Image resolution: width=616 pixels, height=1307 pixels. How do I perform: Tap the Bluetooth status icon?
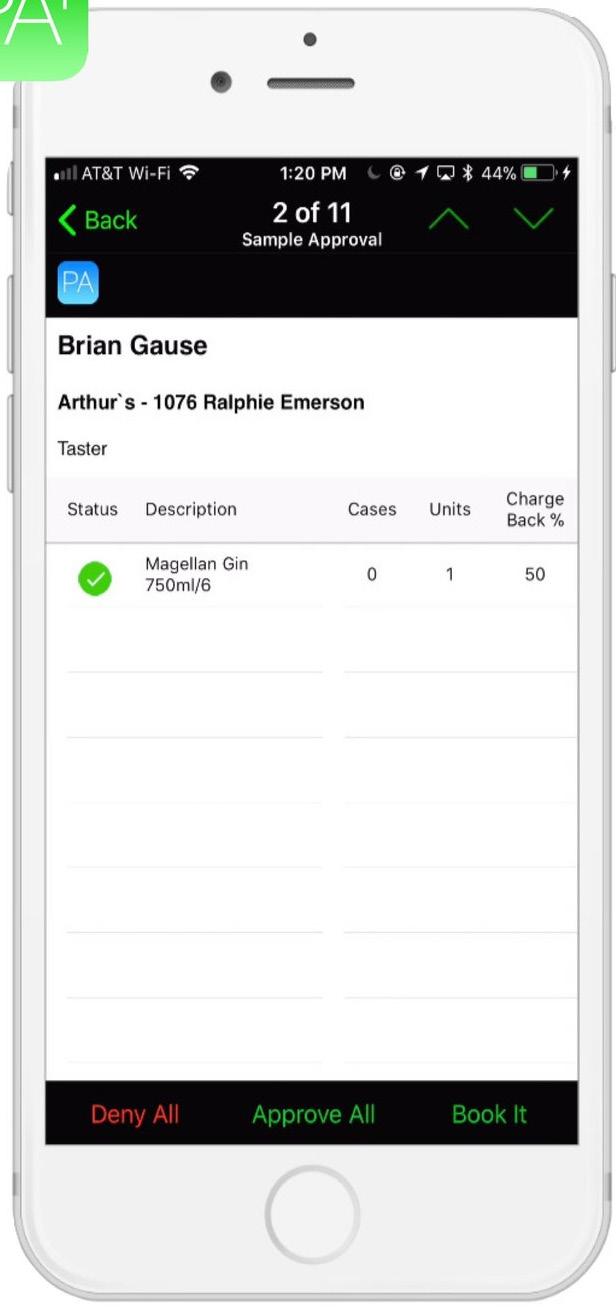pos(467,173)
